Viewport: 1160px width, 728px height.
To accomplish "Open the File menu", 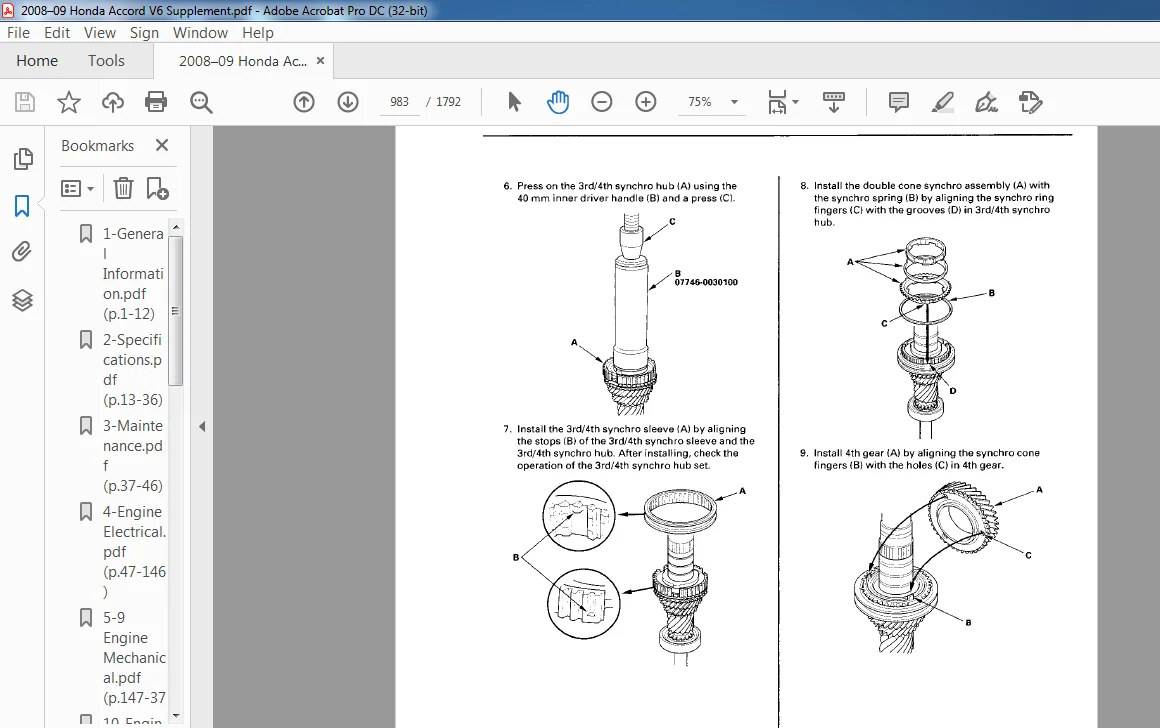I will pyautogui.click(x=18, y=33).
